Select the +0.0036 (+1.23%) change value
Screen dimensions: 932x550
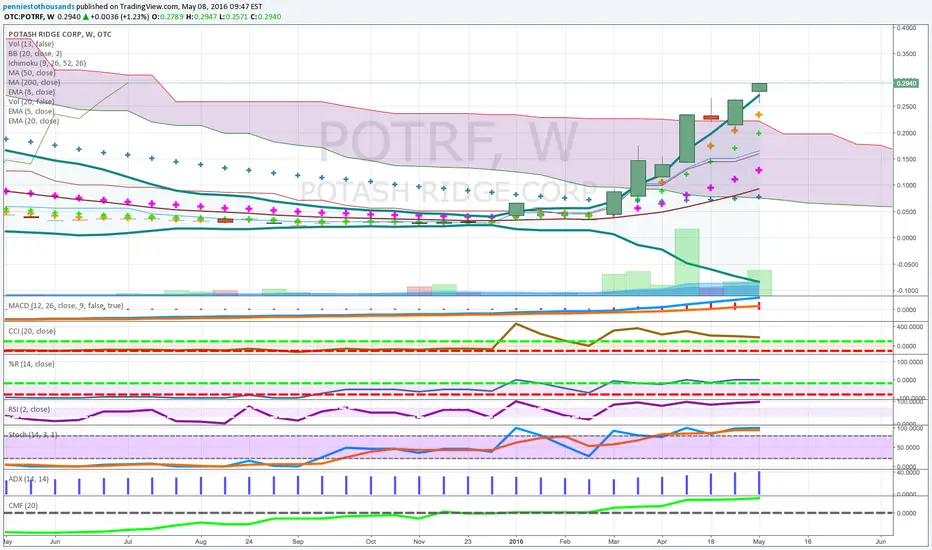[x=119, y=17]
